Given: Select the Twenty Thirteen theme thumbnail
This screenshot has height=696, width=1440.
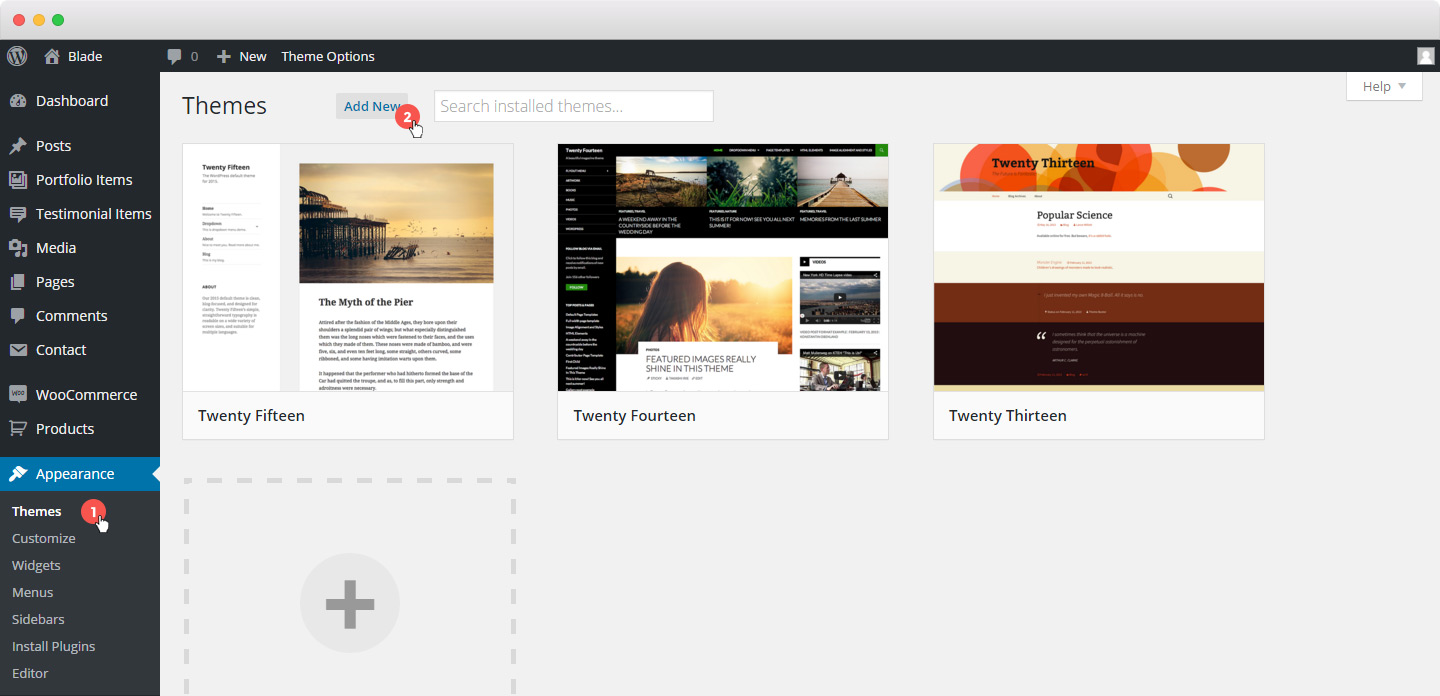Looking at the screenshot, I should tap(1098, 267).
